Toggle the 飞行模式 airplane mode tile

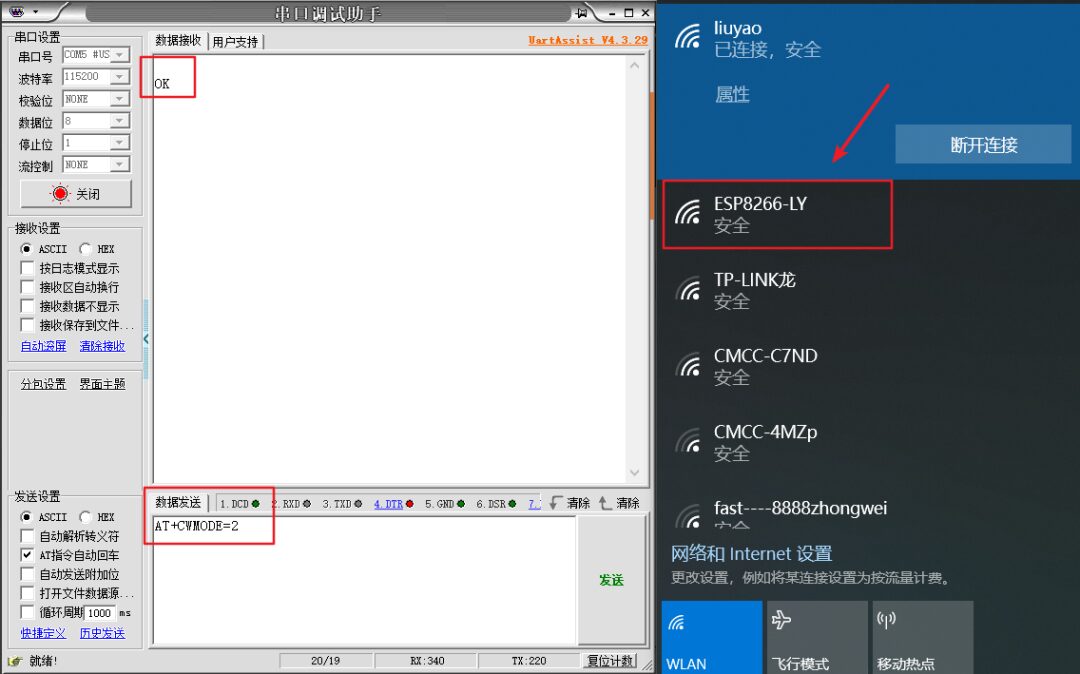point(817,637)
